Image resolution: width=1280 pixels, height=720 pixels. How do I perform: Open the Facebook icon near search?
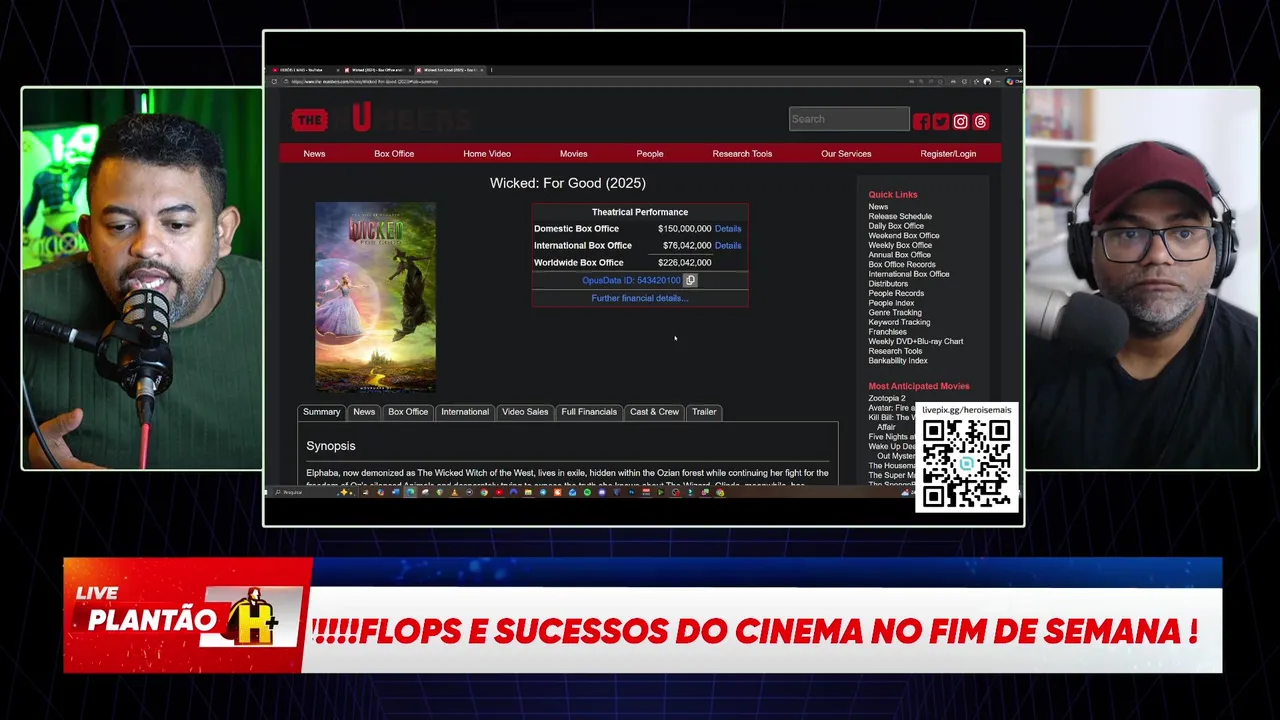(x=921, y=121)
